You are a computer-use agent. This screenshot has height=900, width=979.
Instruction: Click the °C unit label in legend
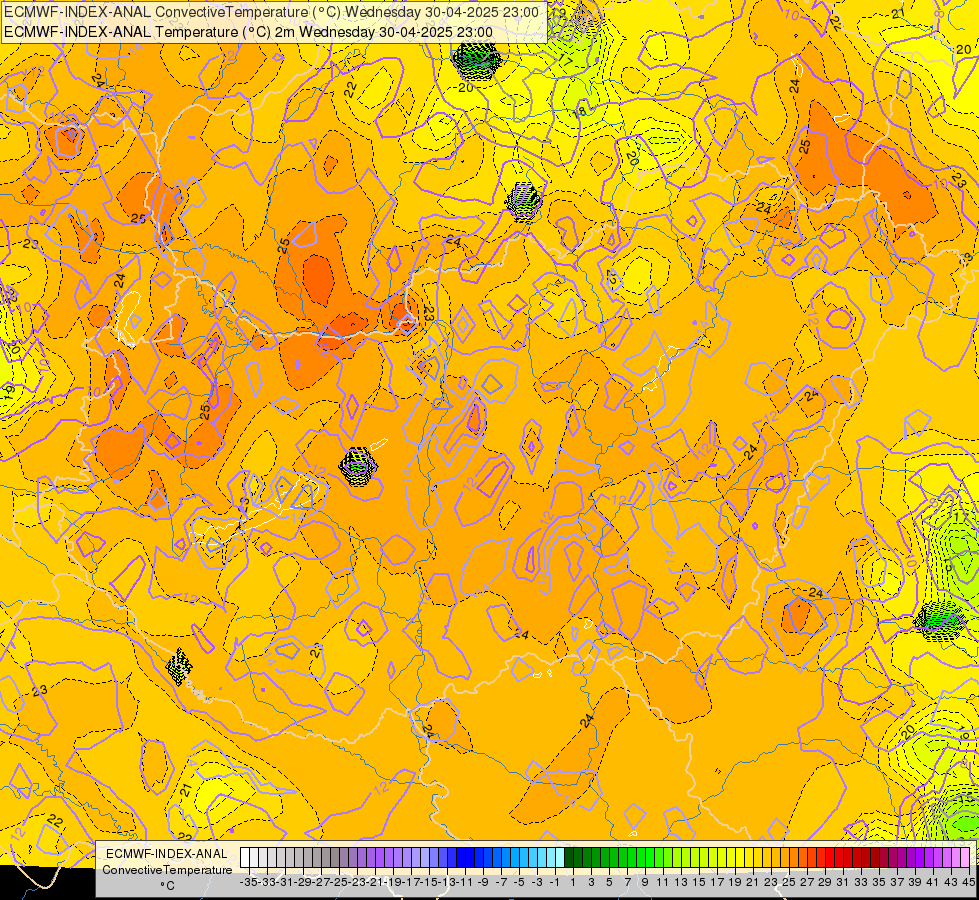point(167,886)
